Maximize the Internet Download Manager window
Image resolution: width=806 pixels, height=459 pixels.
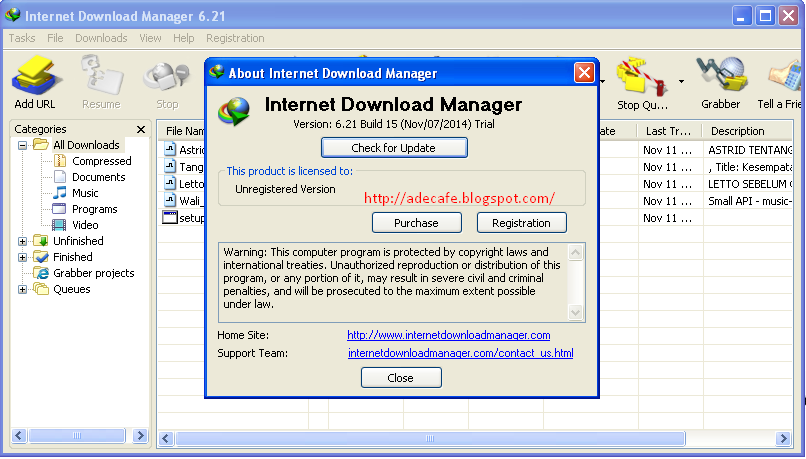coord(765,16)
